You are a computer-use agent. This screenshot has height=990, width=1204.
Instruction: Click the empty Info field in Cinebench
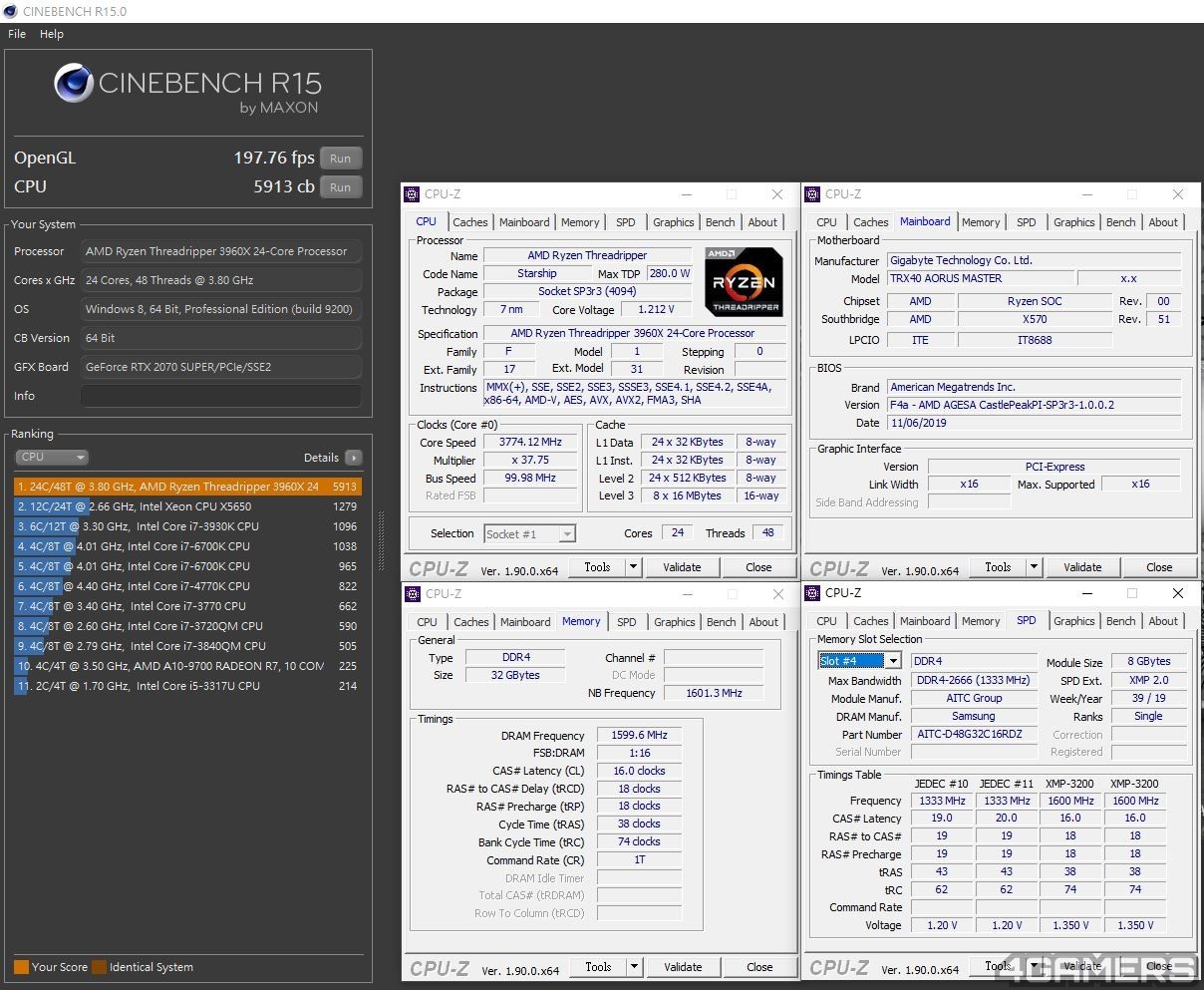[x=220, y=396]
